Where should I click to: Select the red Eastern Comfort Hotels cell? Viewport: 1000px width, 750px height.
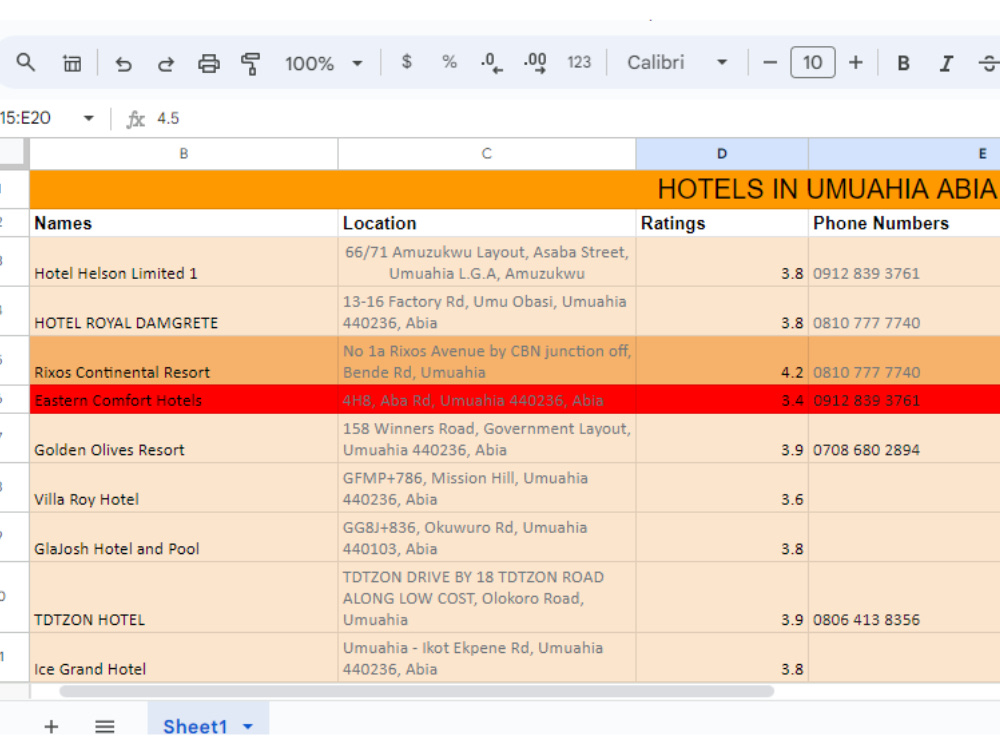click(184, 400)
